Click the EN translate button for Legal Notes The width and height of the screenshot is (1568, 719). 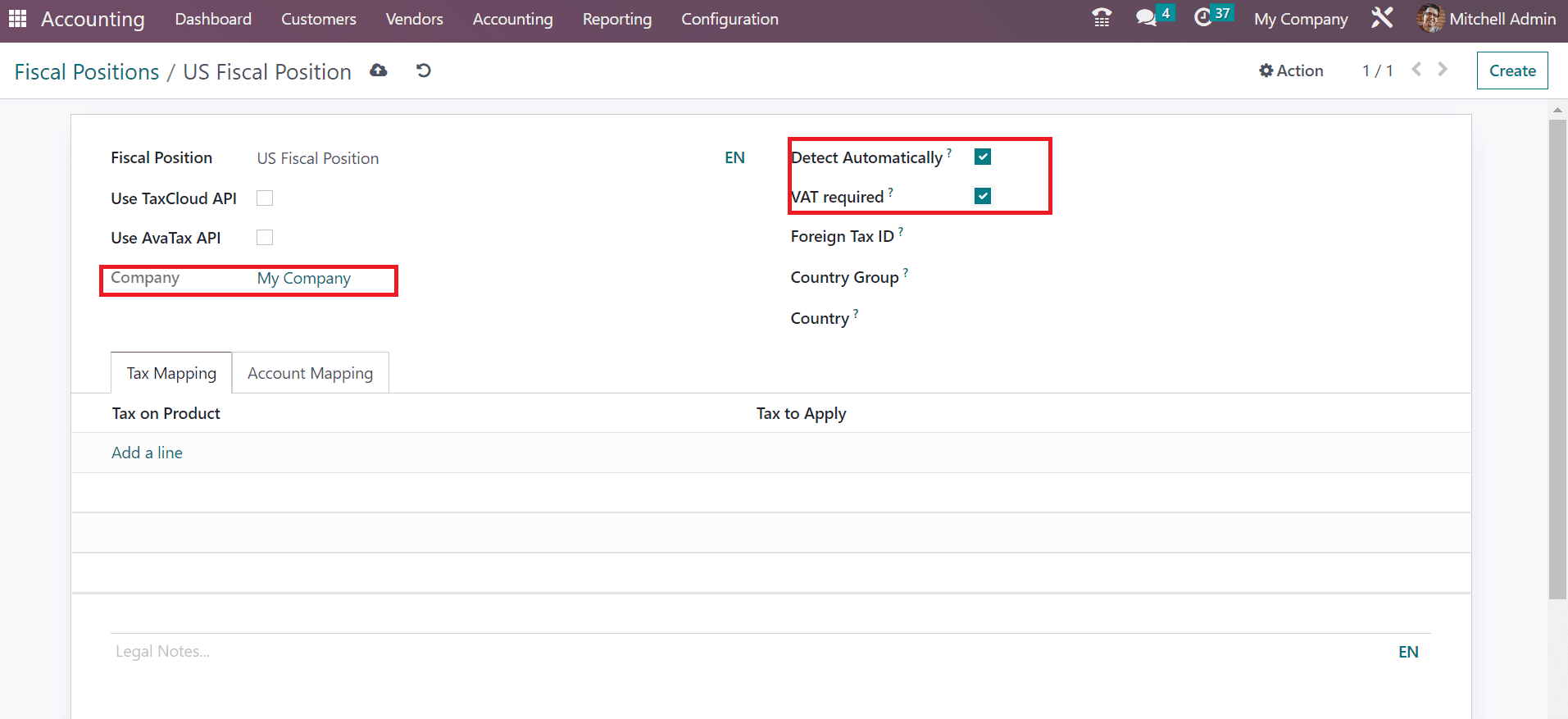pos(1408,652)
